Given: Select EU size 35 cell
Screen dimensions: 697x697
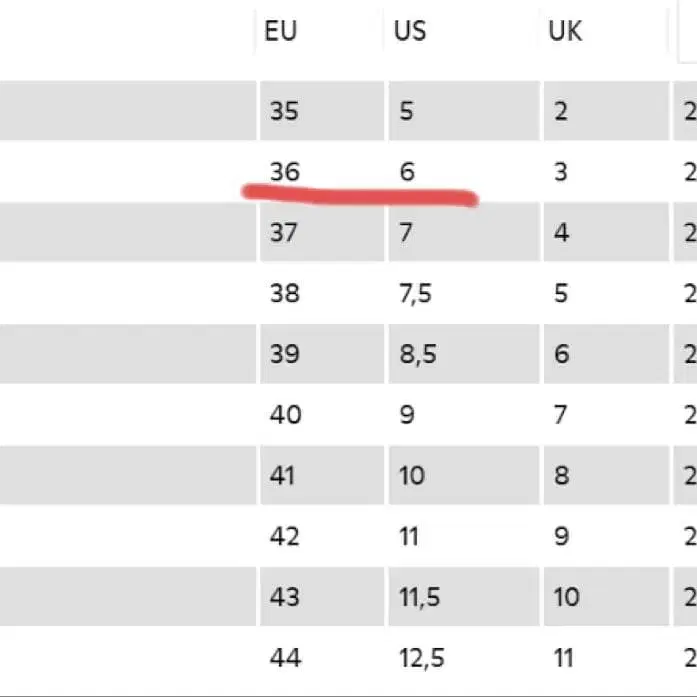Looking at the screenshot, I should [x=322, y=111].
